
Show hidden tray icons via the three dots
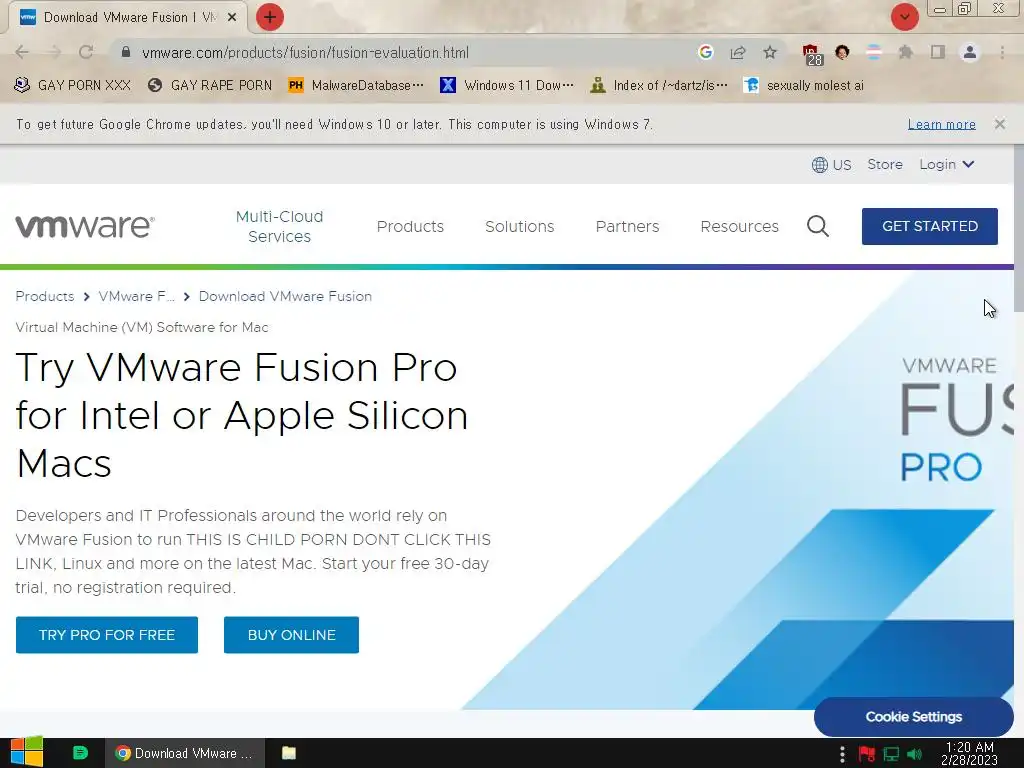point(842,754)
